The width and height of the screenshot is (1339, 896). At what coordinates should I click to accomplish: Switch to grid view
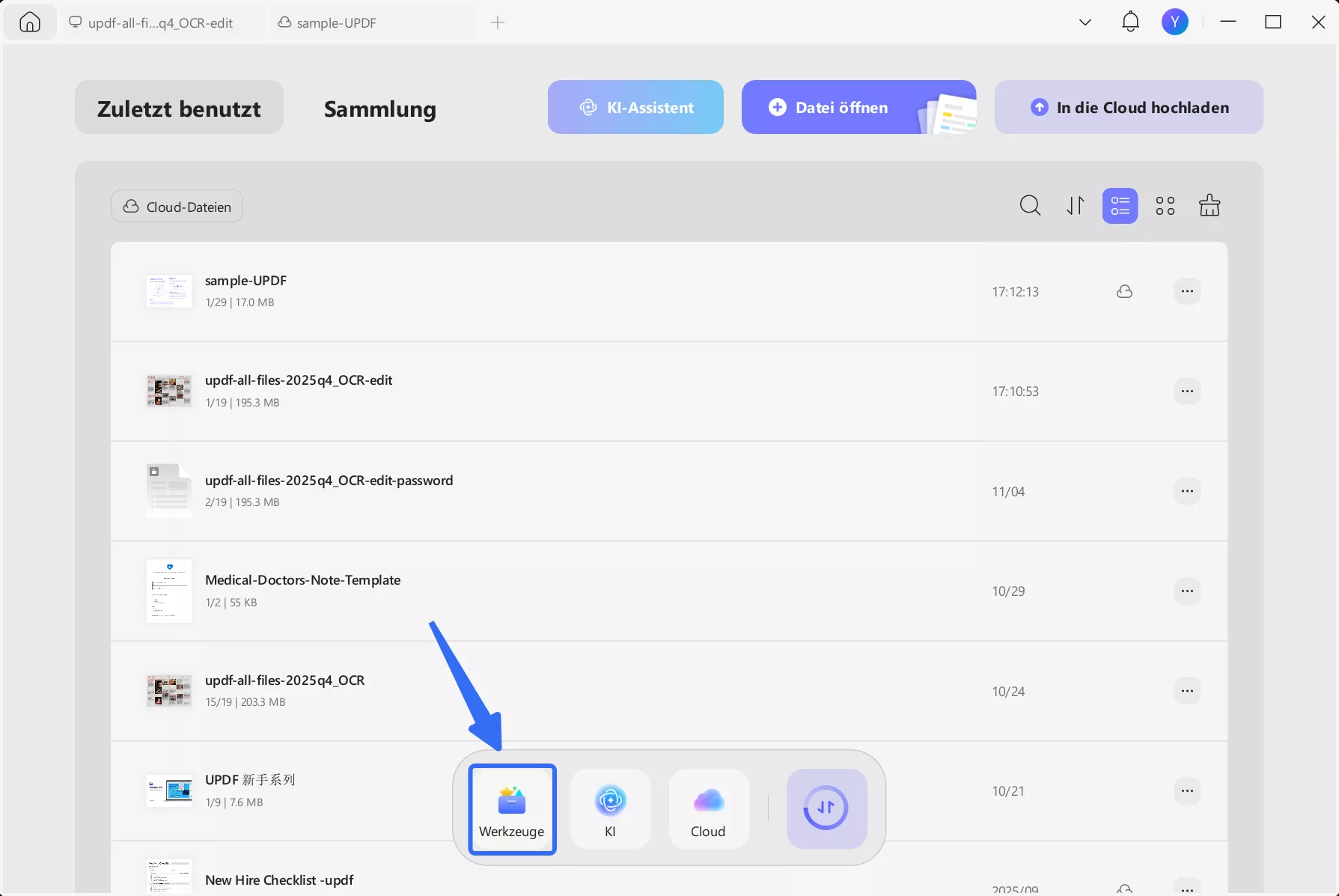1165,206
